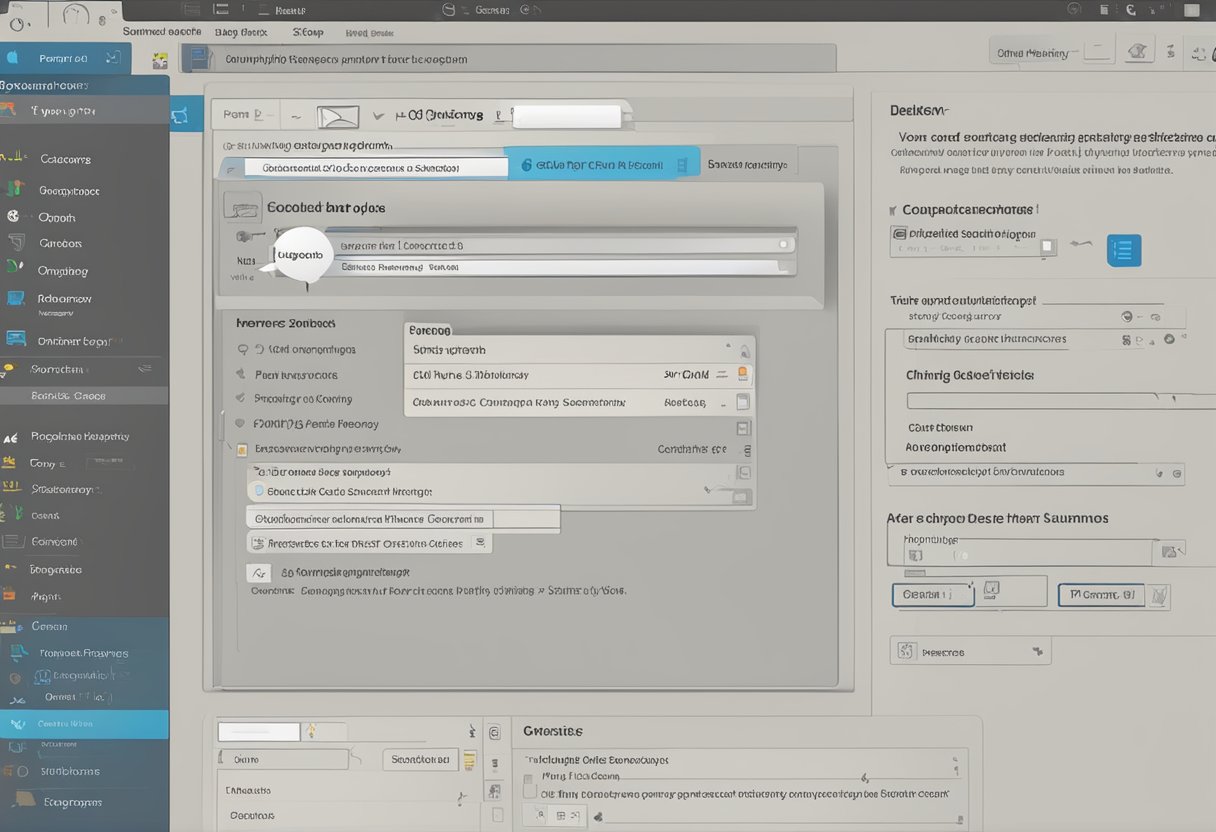Select the blue radio button in highlighted row
The height and width of the screenshot is (832, 1216).
pos(258,491)
